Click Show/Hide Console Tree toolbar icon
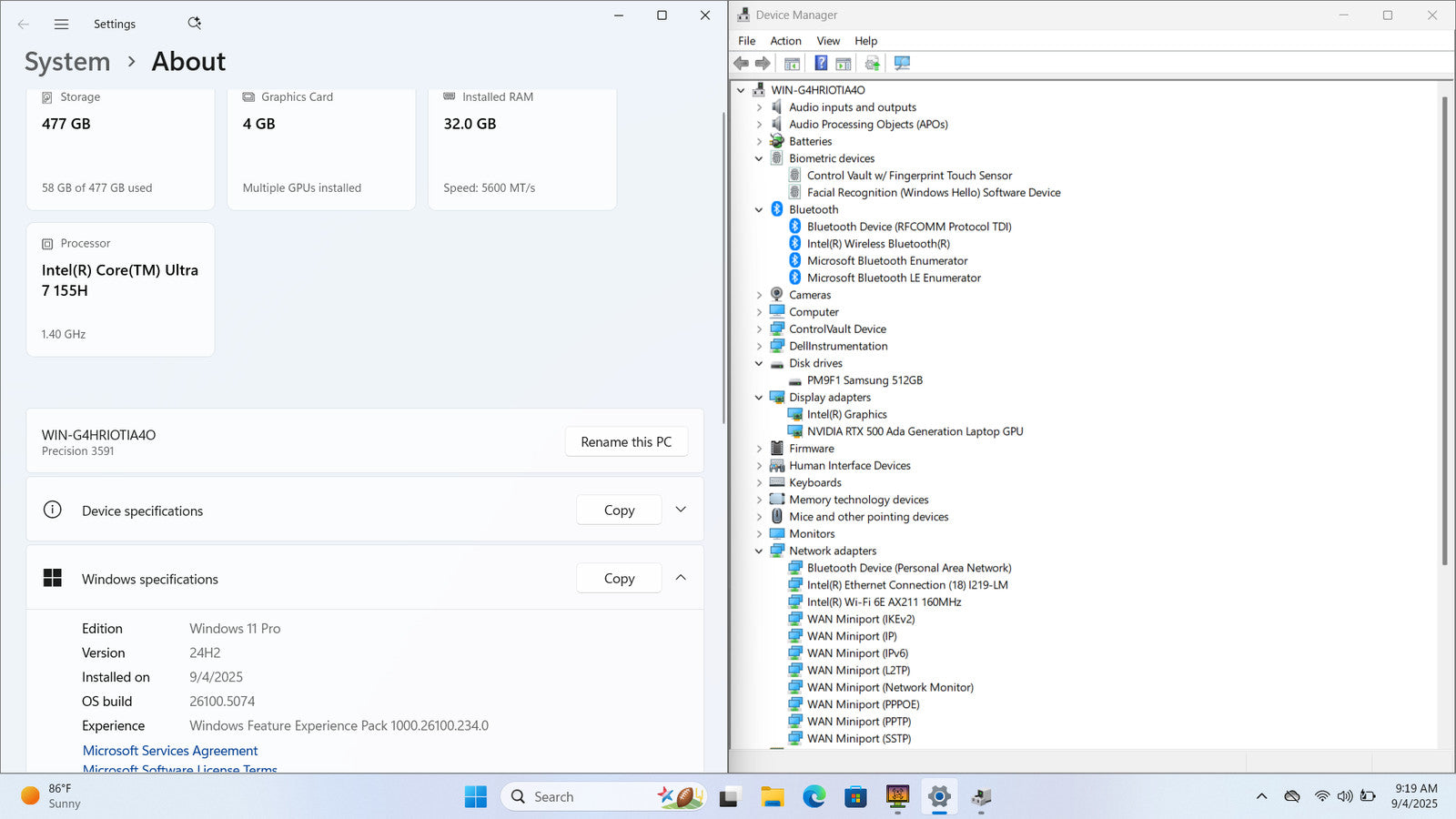1456x819 pixels. (792, 63)
